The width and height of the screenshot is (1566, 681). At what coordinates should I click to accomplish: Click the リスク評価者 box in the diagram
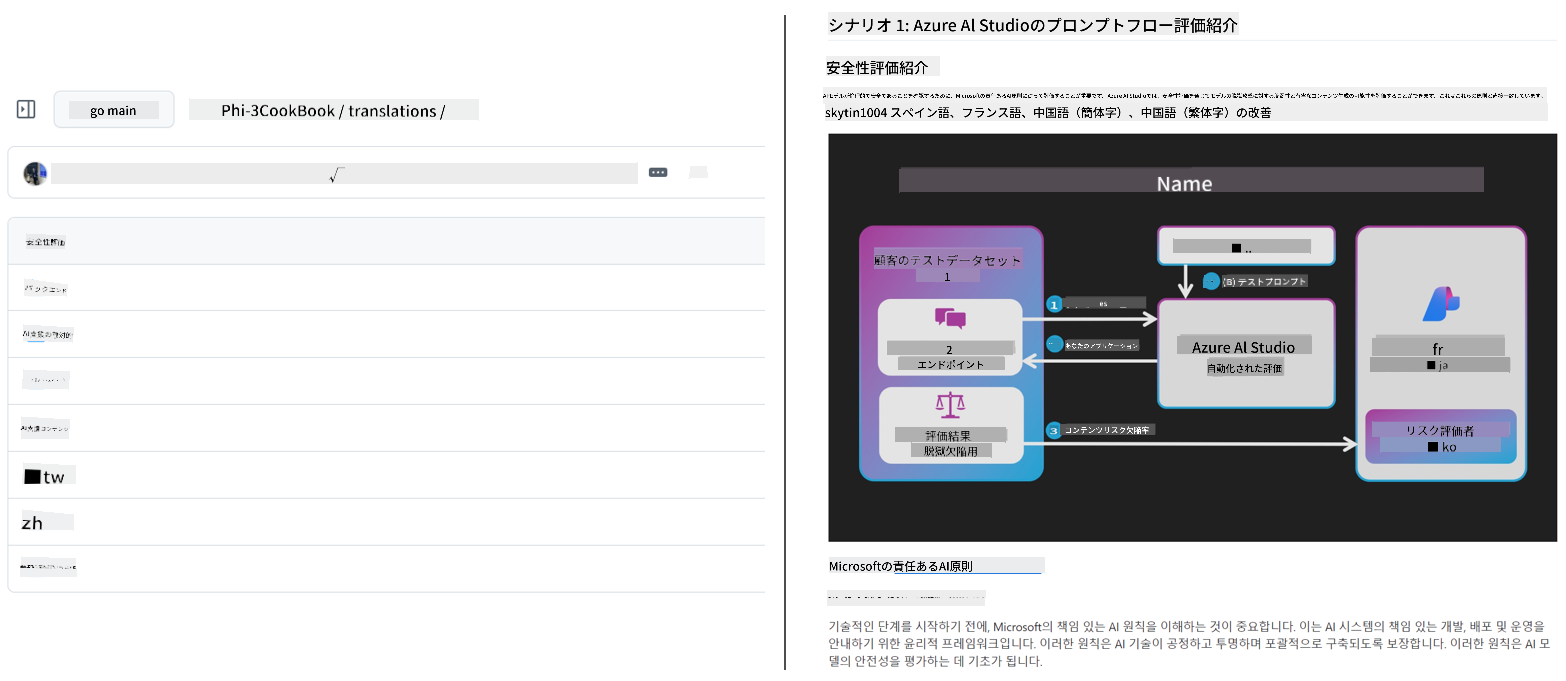(1440, 437)
